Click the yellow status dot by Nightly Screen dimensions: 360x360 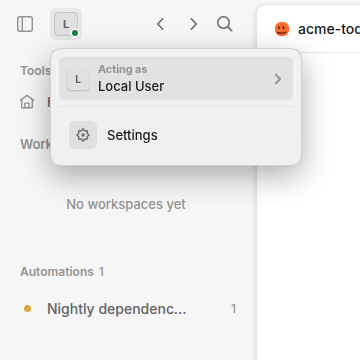tap(27, 309)
